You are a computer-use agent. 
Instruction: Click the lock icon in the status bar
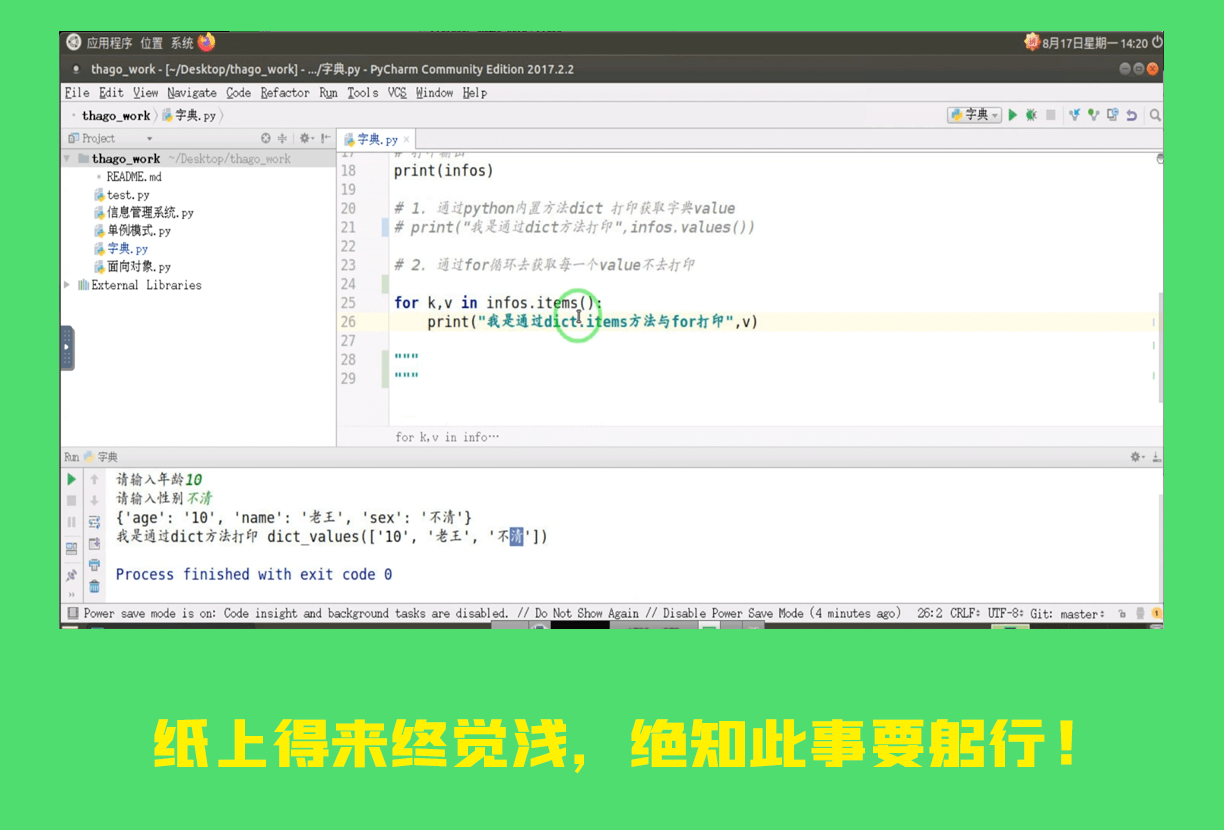click(x=1122, y=613)
